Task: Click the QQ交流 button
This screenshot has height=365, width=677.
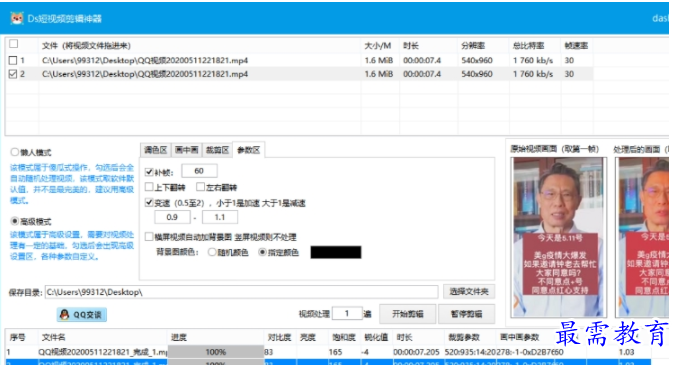Action: tap(82, 314)
